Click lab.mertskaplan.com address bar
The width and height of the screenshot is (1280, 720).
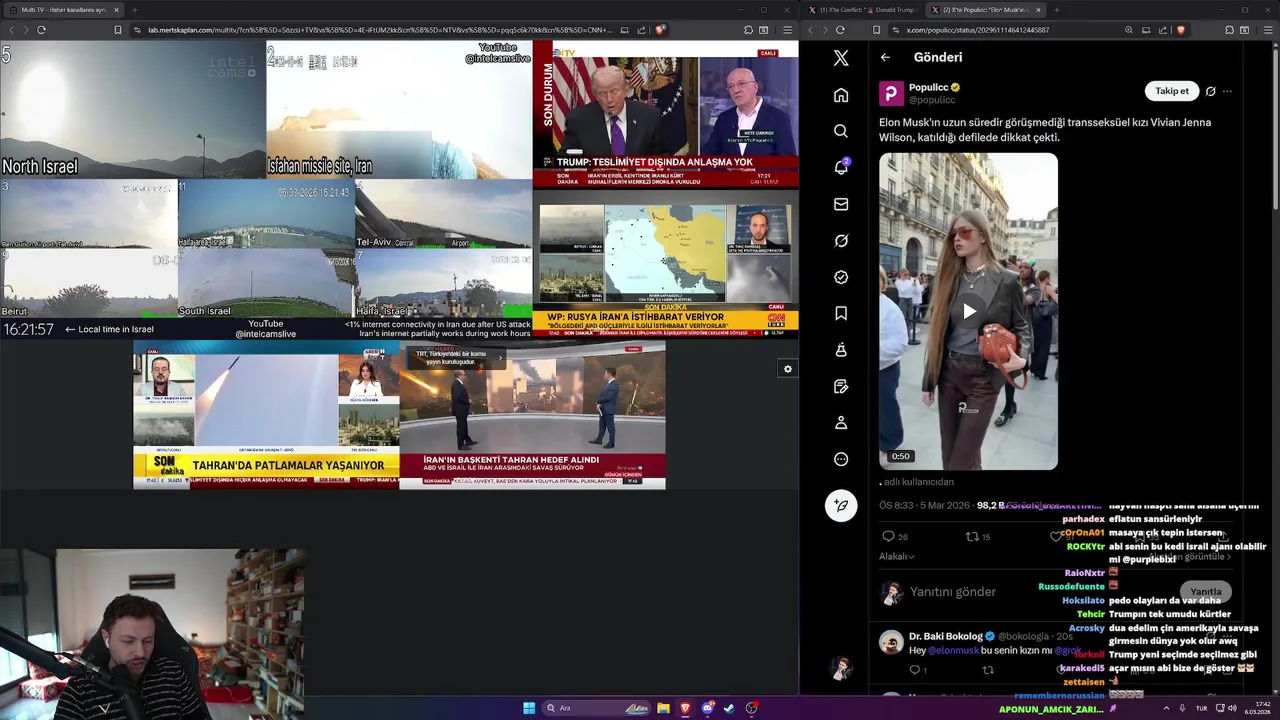pos(380,30)
